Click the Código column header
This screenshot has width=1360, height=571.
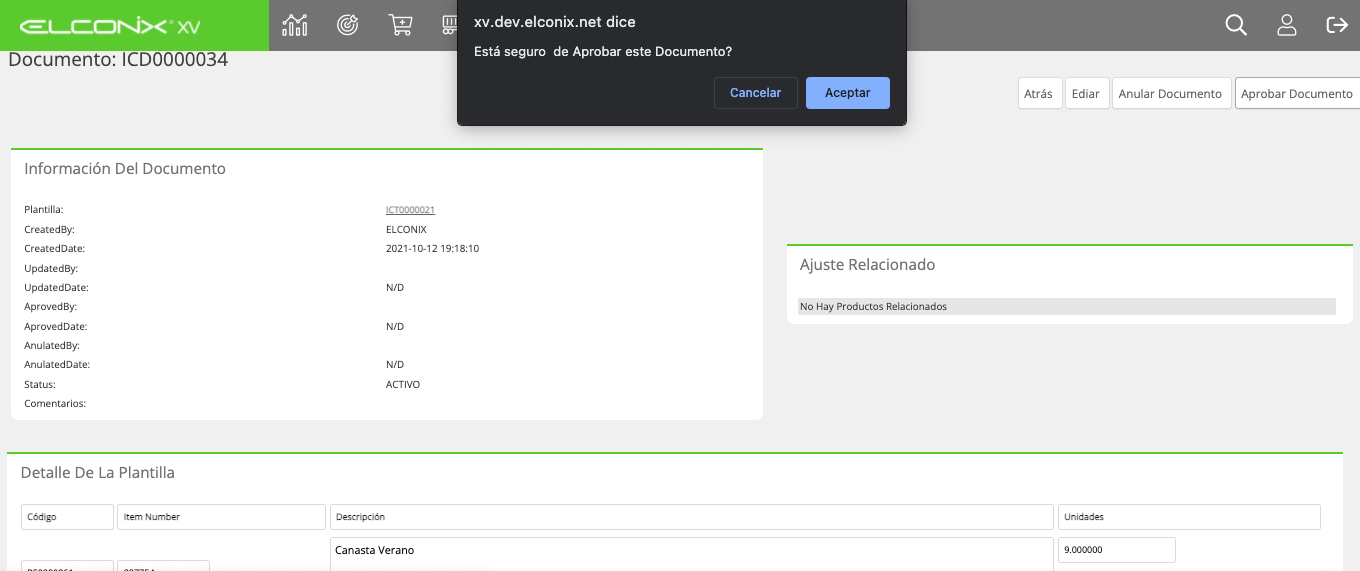point(67,517)
